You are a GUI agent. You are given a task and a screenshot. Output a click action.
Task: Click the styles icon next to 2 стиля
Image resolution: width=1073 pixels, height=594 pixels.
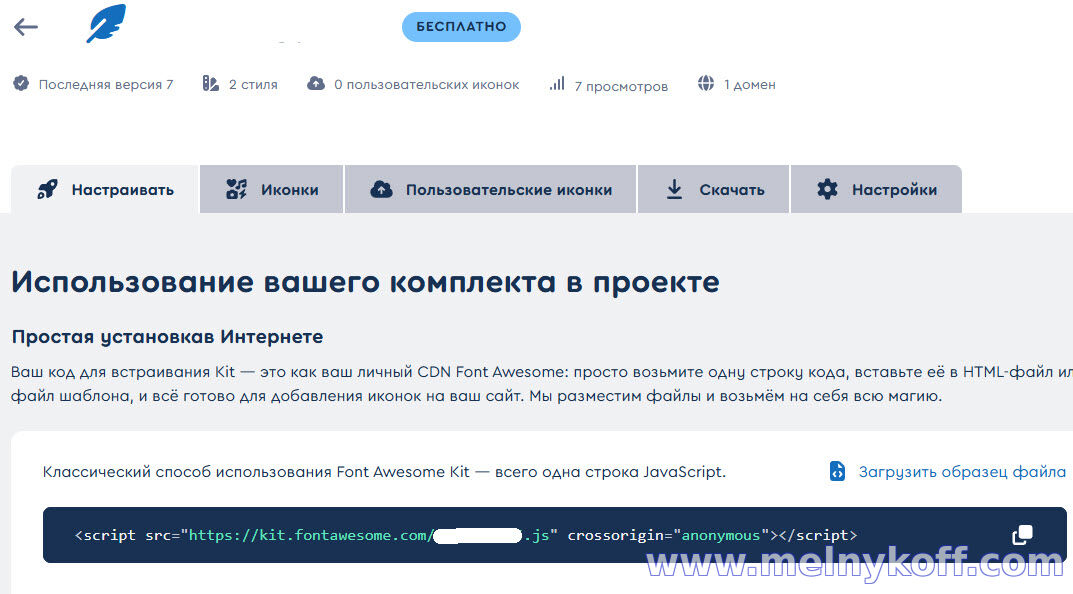(x=211, y=84)
